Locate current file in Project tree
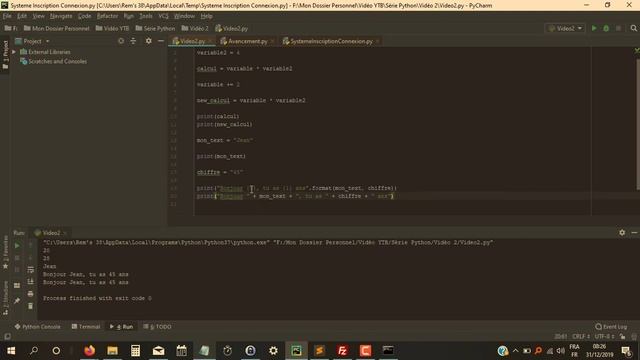The height and width of the screenshot is (360, 640). click(121, 41)
